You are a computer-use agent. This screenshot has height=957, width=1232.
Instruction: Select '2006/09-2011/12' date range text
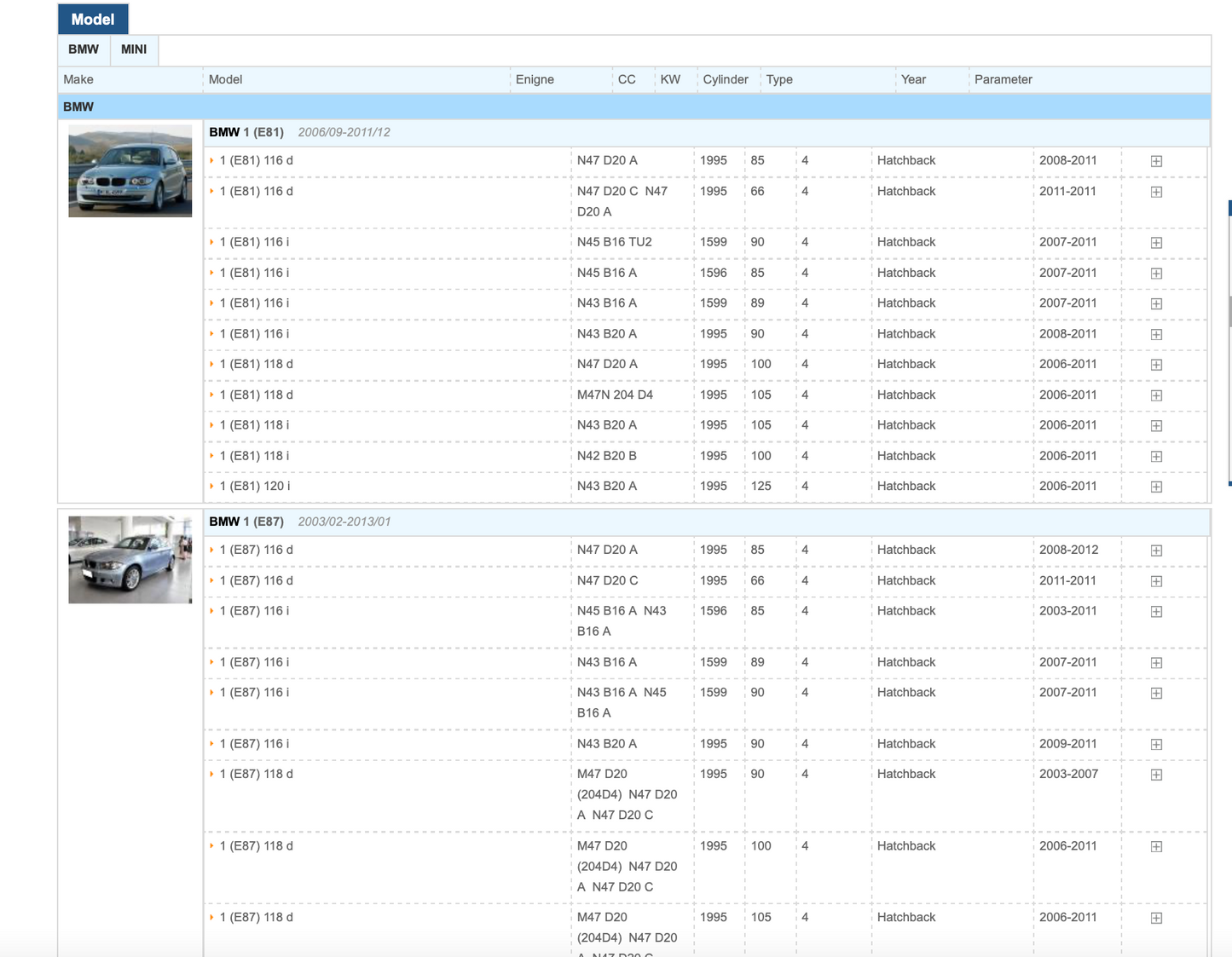tap(344, 132)
